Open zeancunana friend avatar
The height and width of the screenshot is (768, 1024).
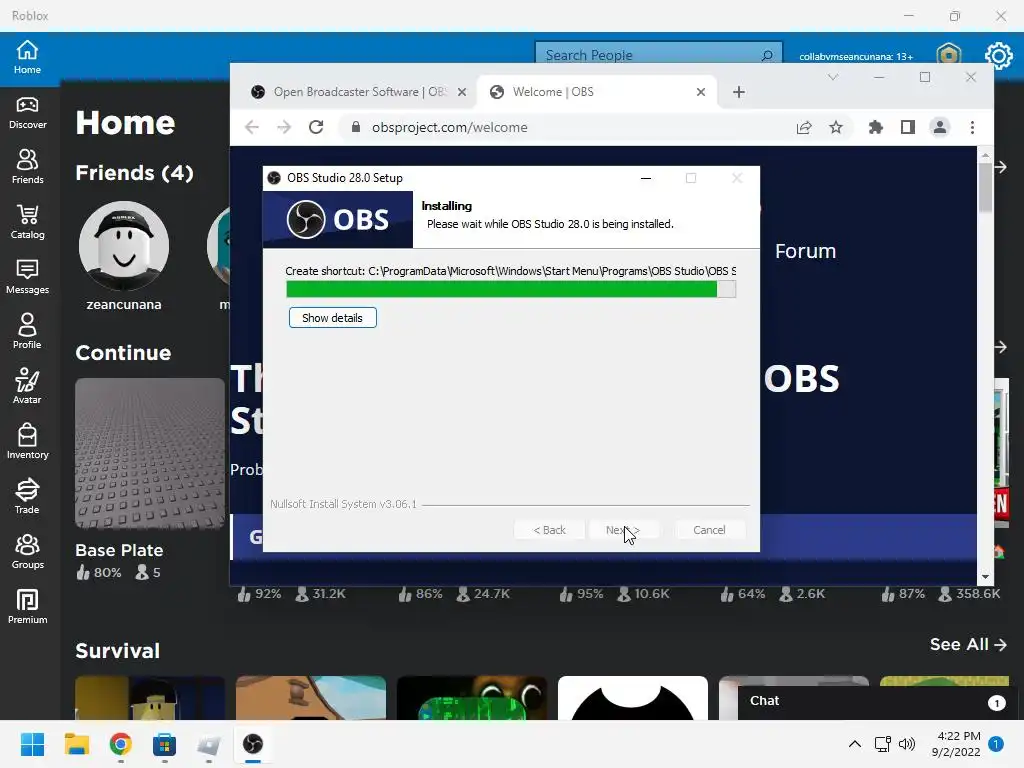[123, 246]
